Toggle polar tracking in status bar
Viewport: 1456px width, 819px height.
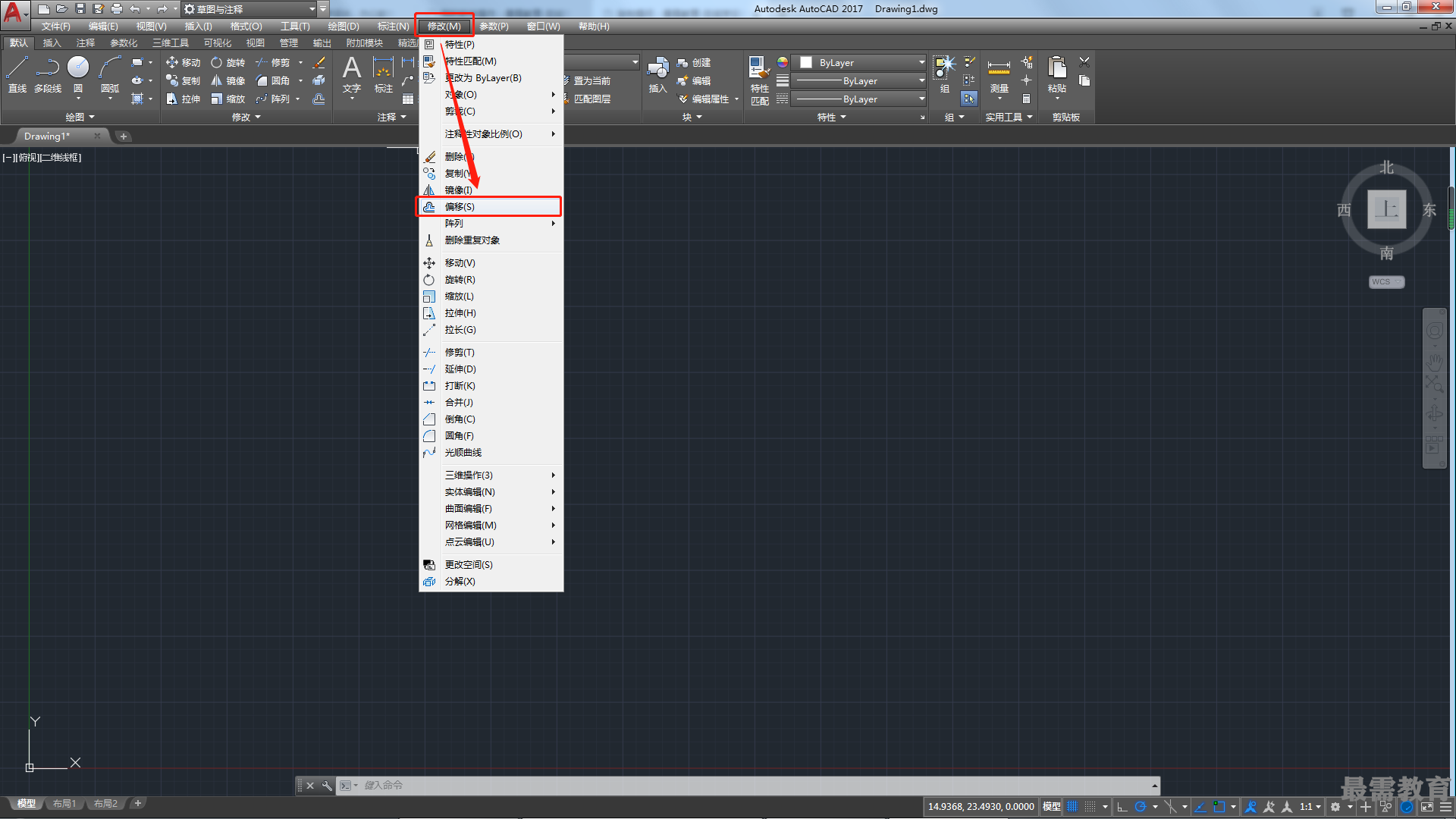(1140, 807)
